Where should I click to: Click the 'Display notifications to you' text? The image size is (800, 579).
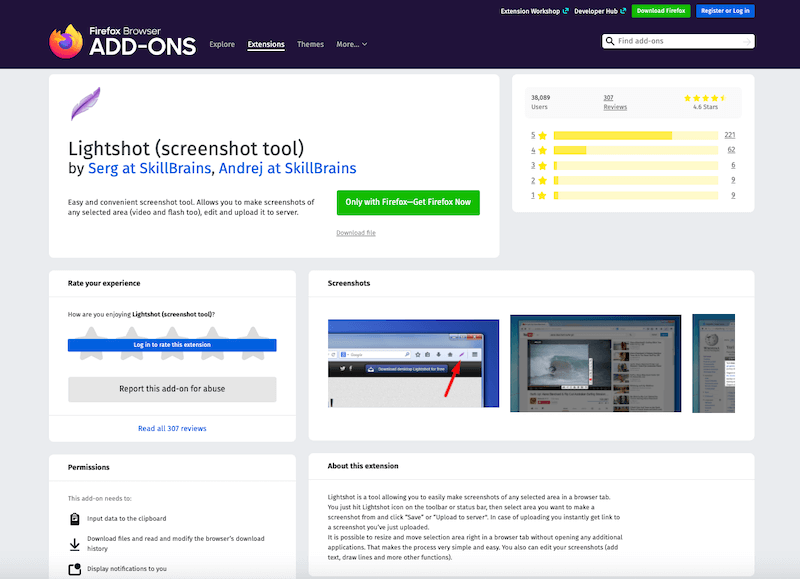[127, 569]
